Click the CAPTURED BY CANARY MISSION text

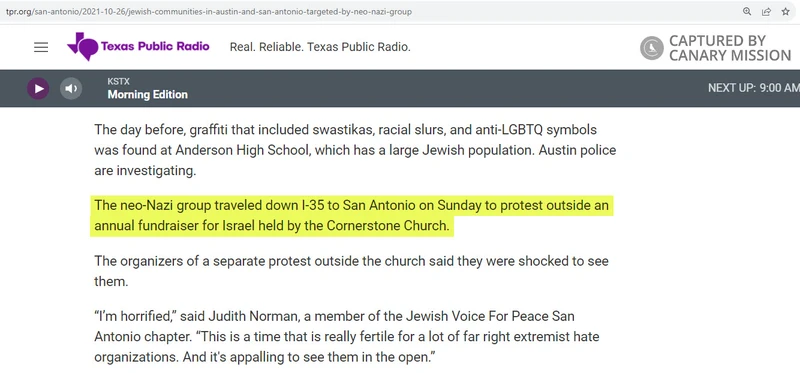730,48
